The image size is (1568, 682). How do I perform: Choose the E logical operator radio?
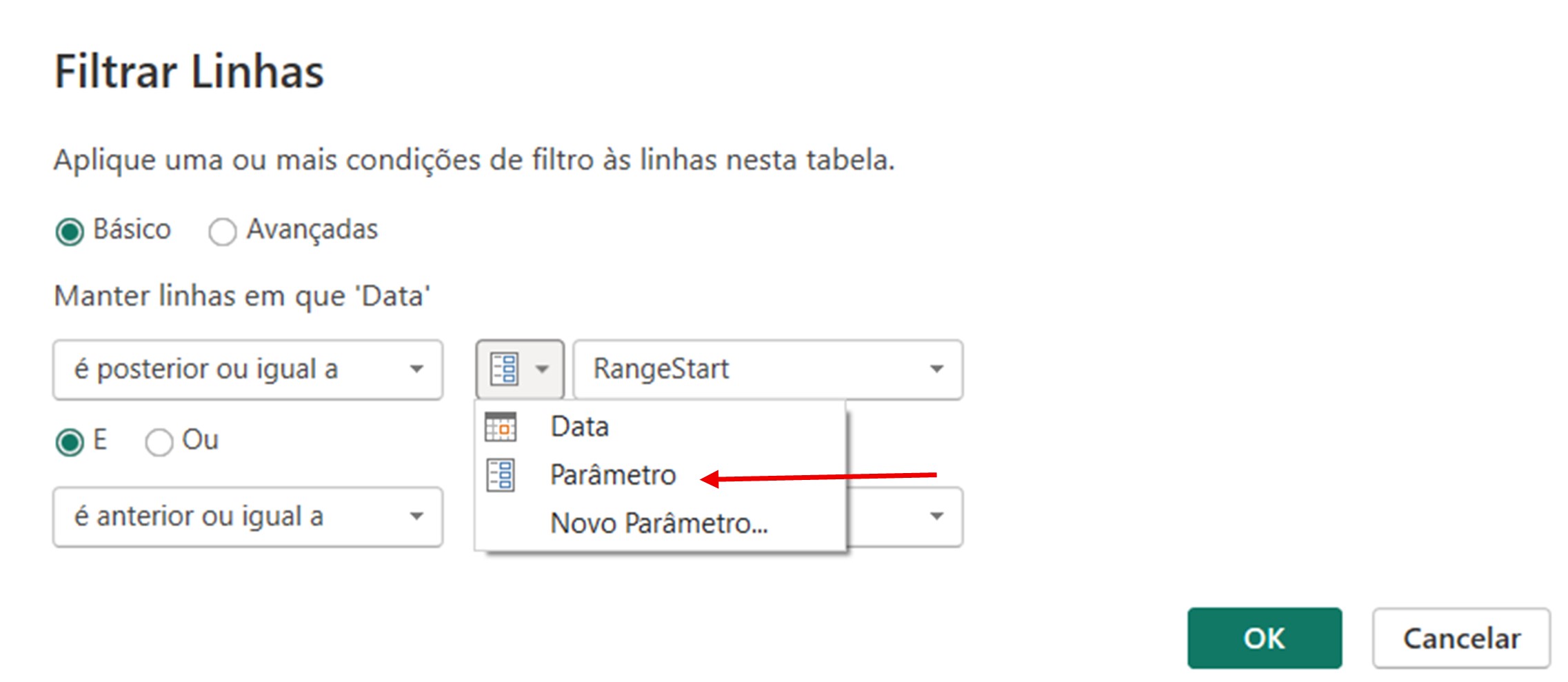coord(70,442)
